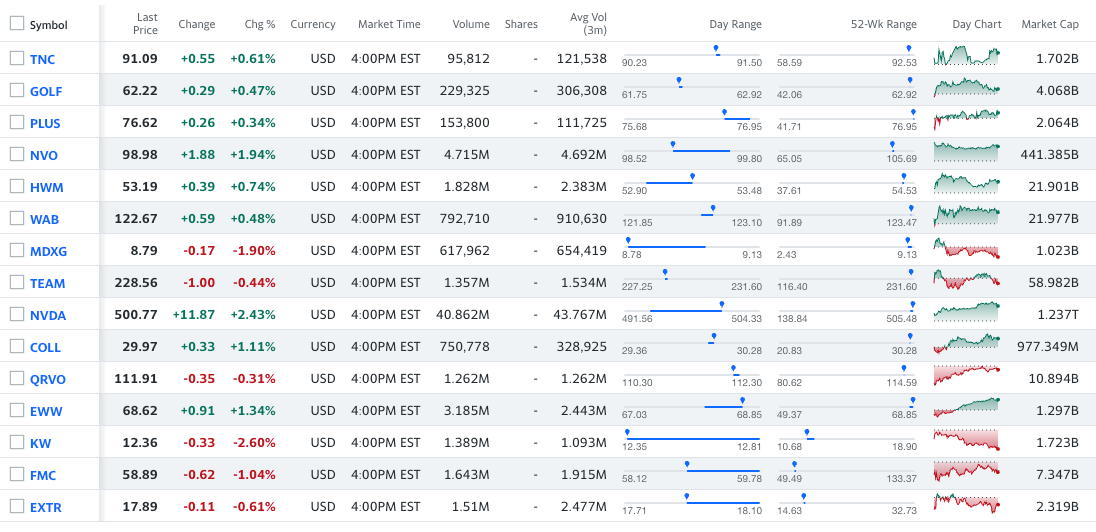The width and height of the screenshot is (1096, 532).
Task: Click KW change percent -2.60%
Action: pyautogui.click(x=252, y=443)
